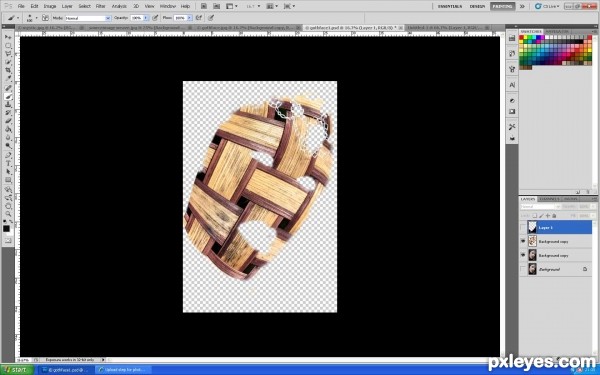Click the Windows Start button
This screenshot has height=375, width=600.
click(x=16, y=370)
